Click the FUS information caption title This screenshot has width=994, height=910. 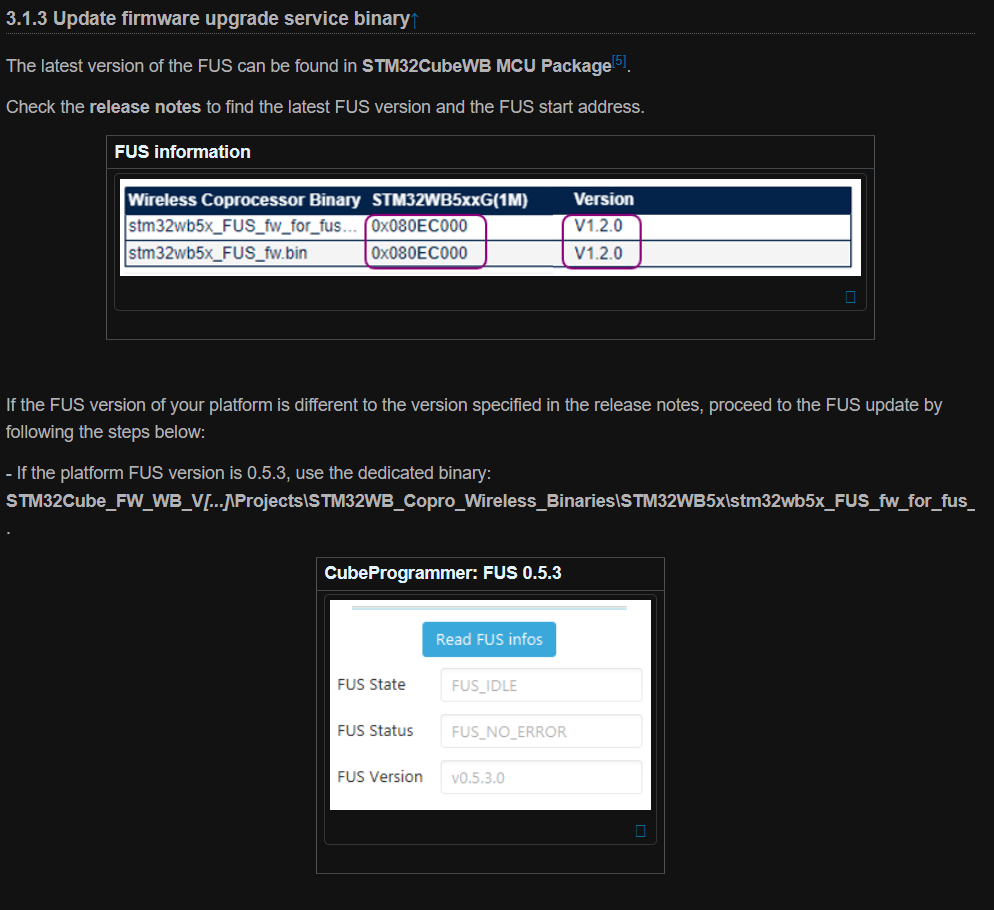pyautogui.click(x=183, y=152)
